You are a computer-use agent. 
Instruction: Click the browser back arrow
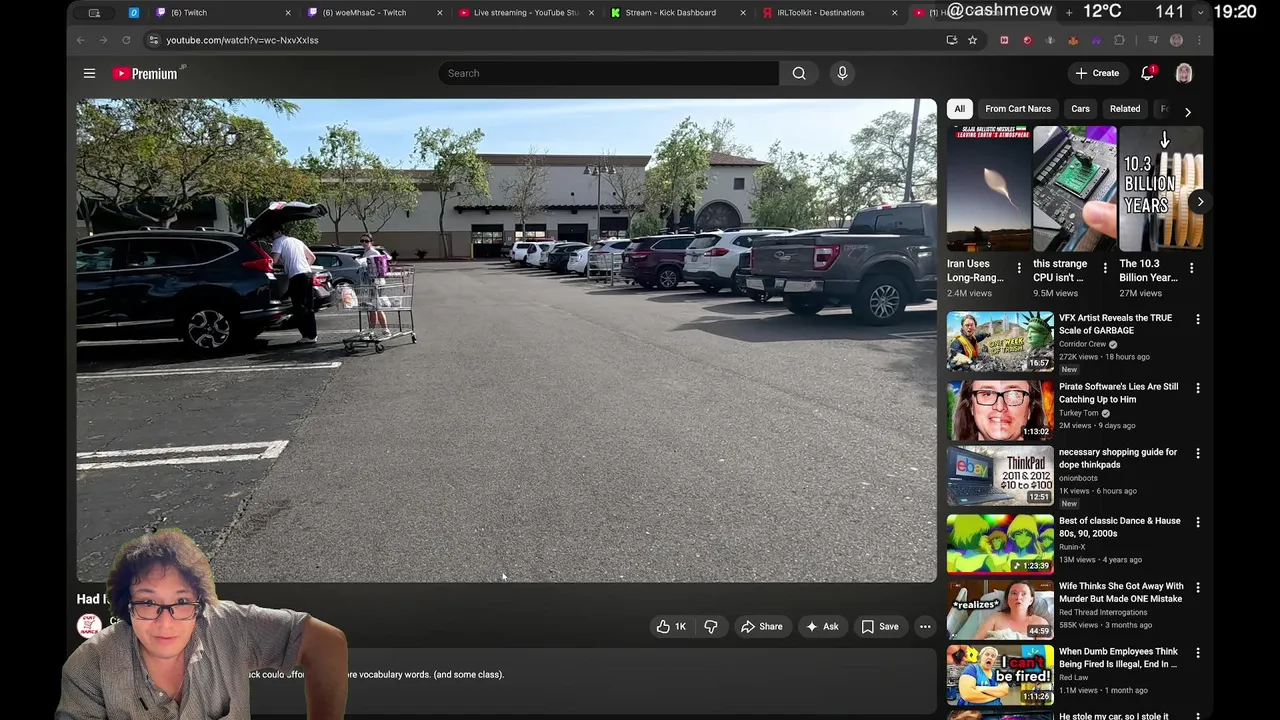(81, 40)
